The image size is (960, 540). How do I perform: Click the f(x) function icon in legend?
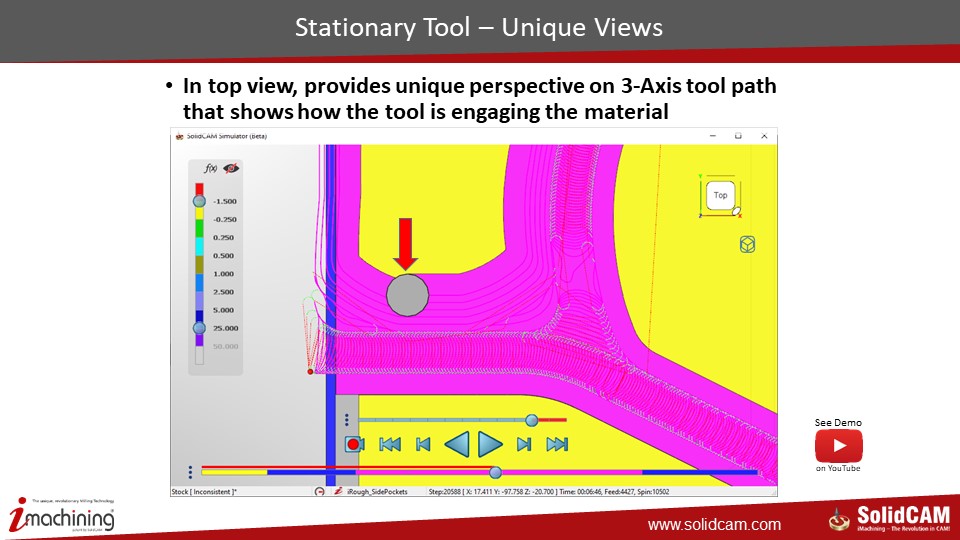point(211,169)
